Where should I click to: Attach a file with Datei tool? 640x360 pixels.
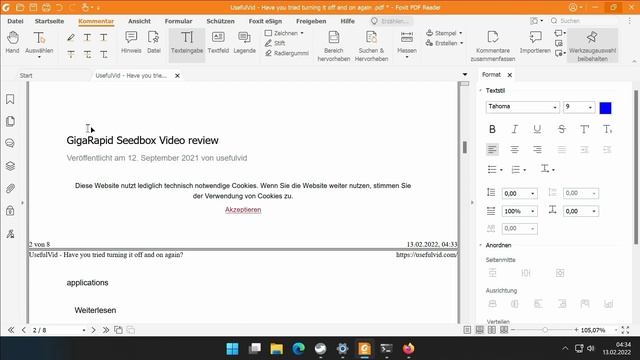pyautogui.click(x=153, y=43)
